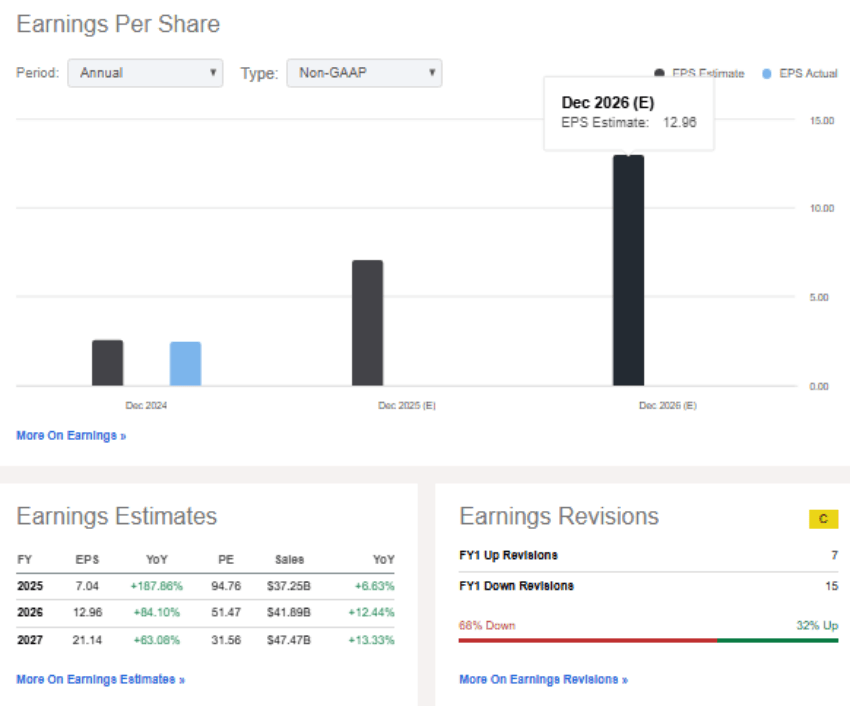Open the Period dropdown showing Annual
Image resolution: width=850 pixels, height=706 pixels.
145,73
